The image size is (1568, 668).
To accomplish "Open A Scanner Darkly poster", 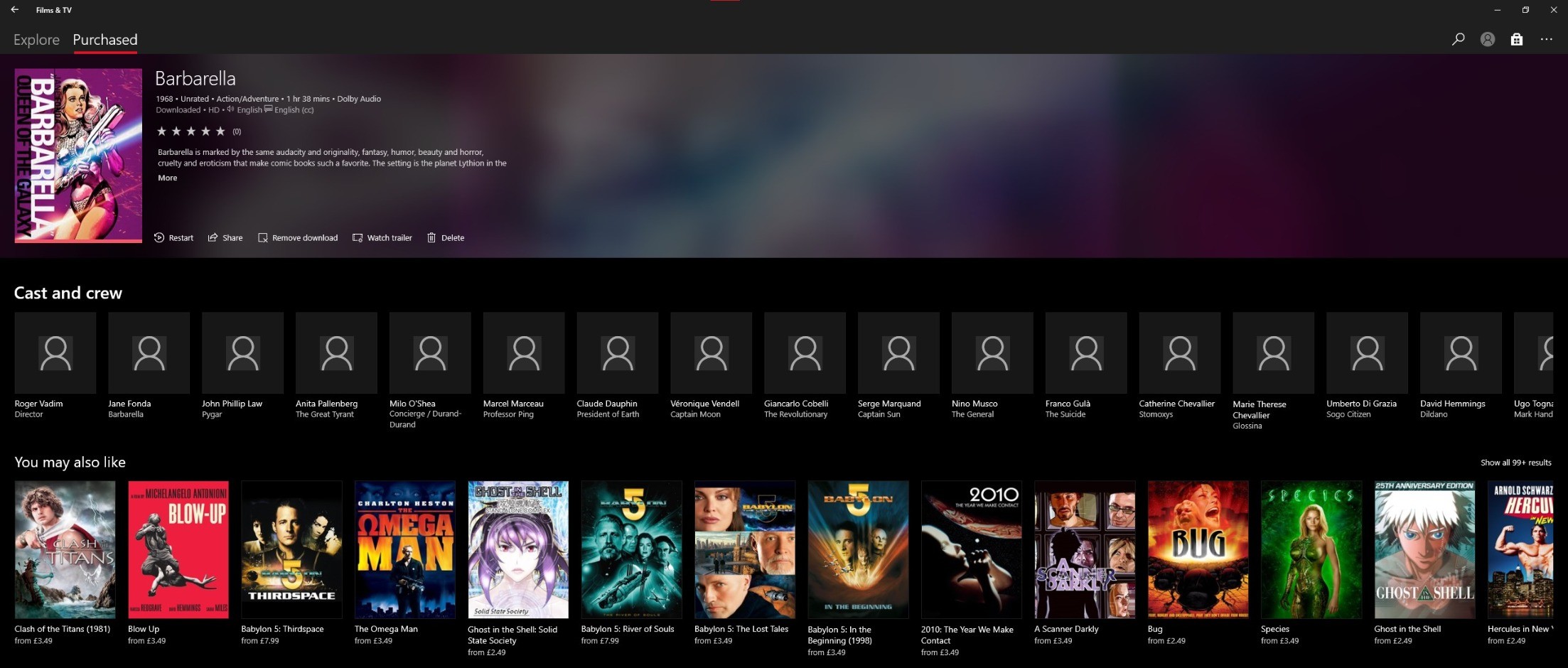I will click(x=1085, y=549).
